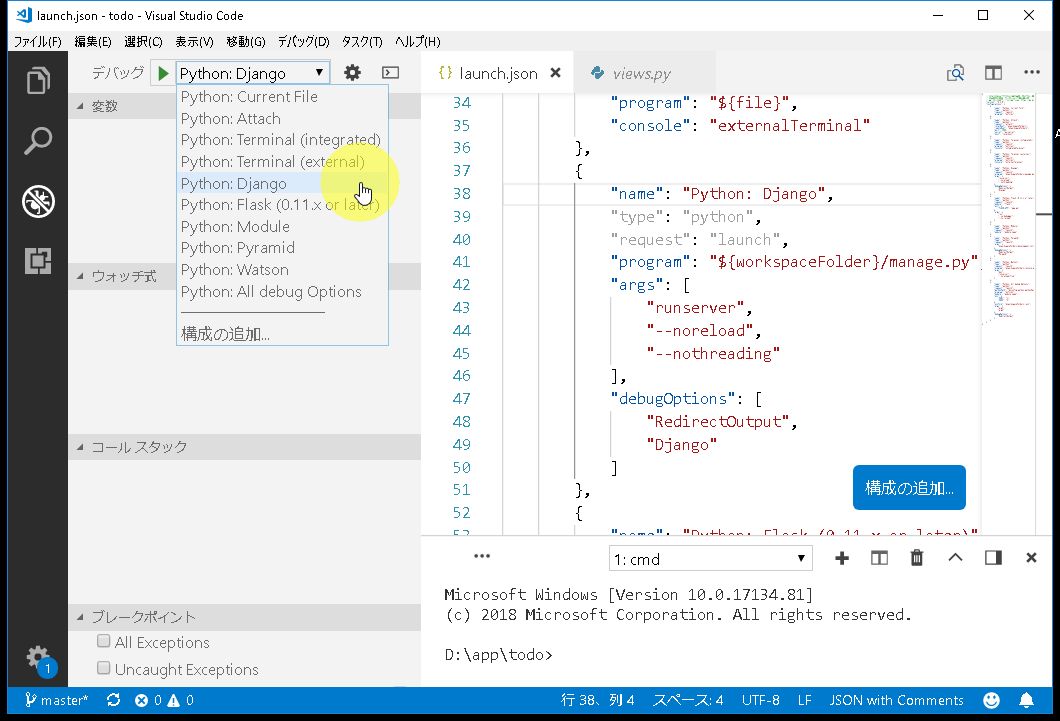
Task: Add a new terminal with plus icon
Action: click(x=841, y=558)
